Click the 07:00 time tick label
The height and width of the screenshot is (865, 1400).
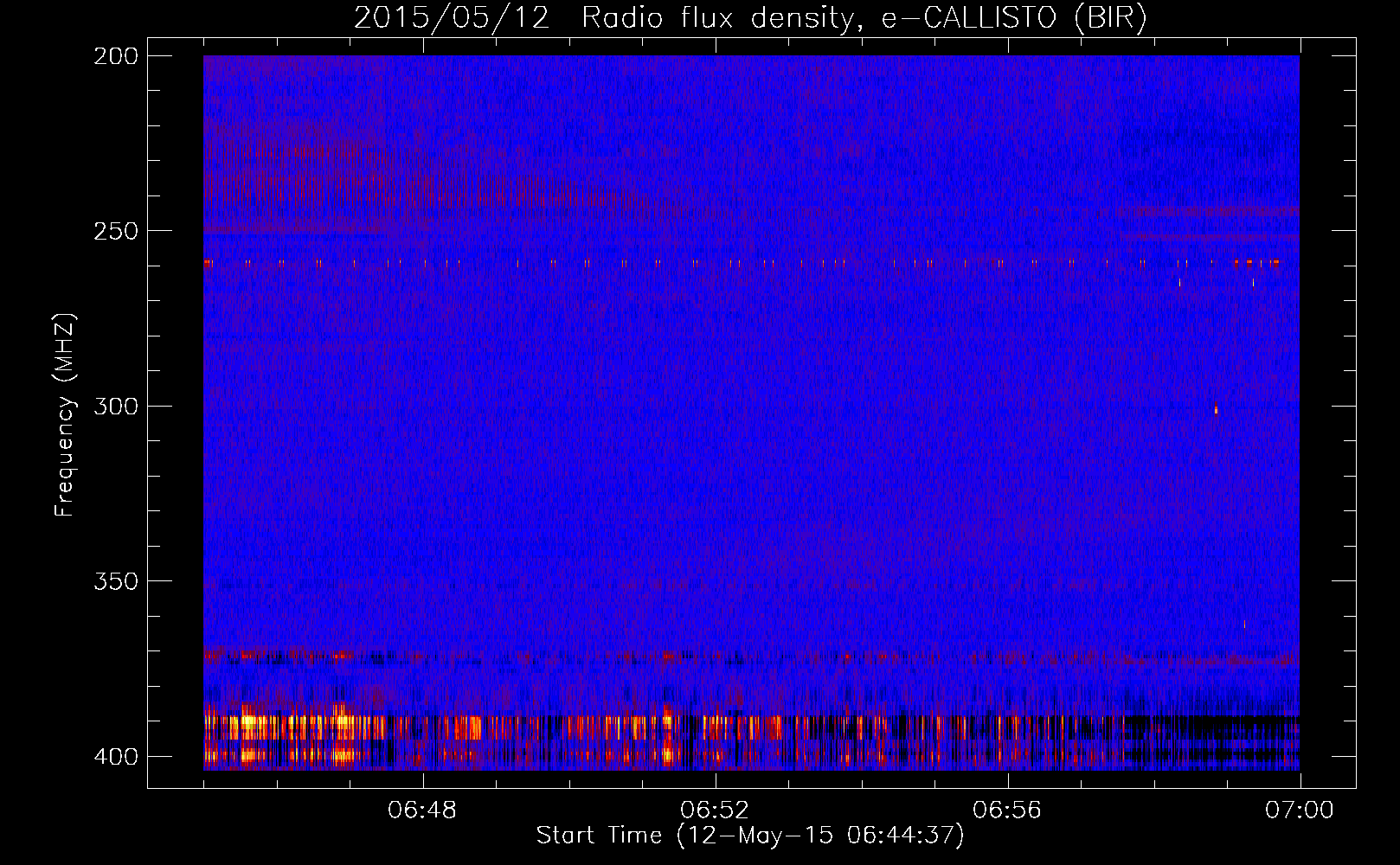click(x=1300, y=811)
